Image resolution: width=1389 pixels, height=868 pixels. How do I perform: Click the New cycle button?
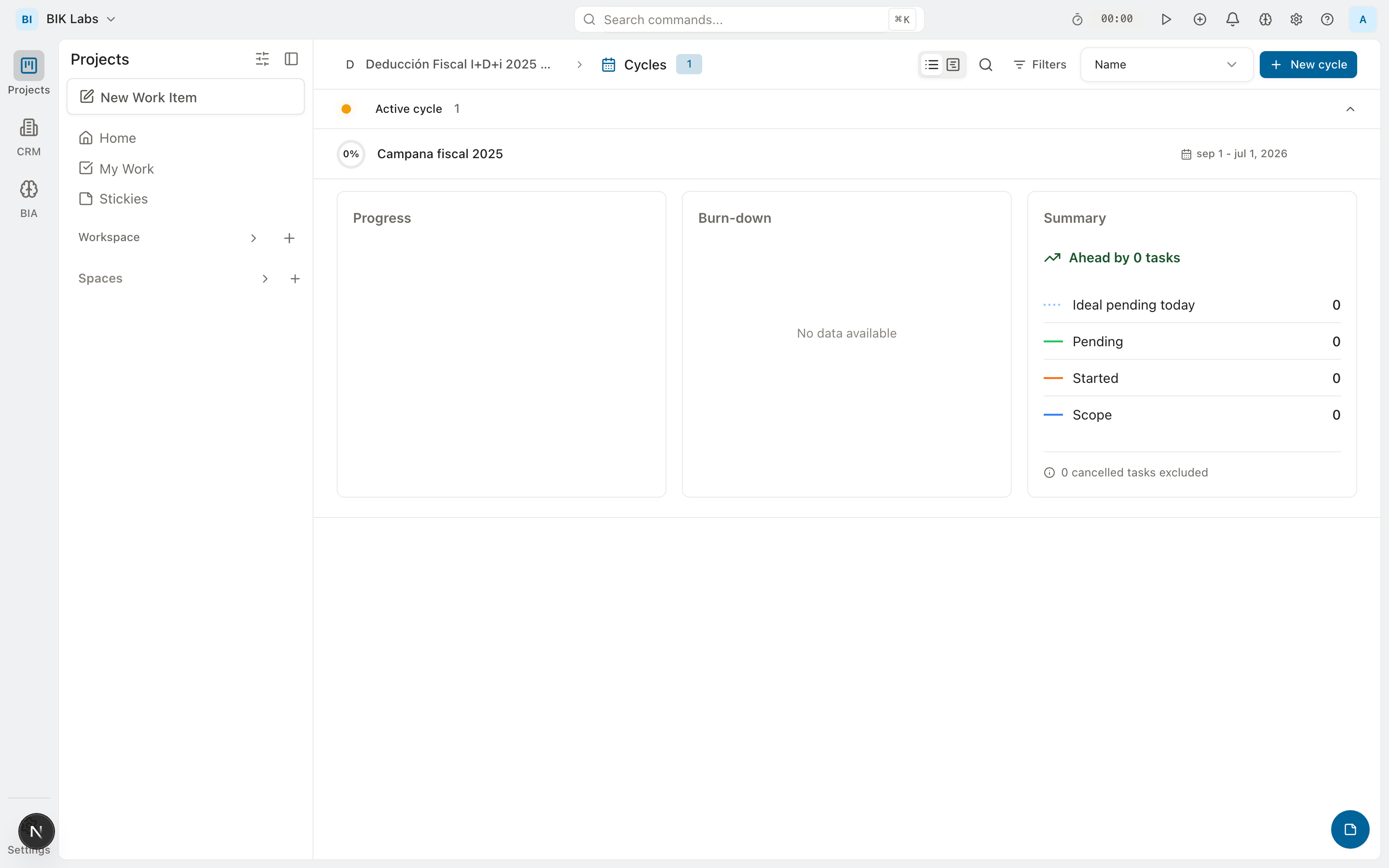(1307, 64)
